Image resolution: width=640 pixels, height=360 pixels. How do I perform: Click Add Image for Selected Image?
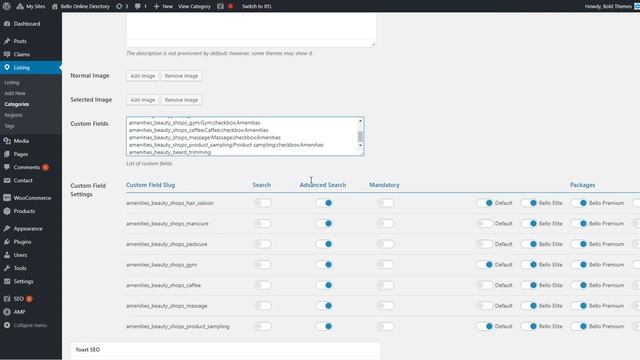click(x=142, y=100)
